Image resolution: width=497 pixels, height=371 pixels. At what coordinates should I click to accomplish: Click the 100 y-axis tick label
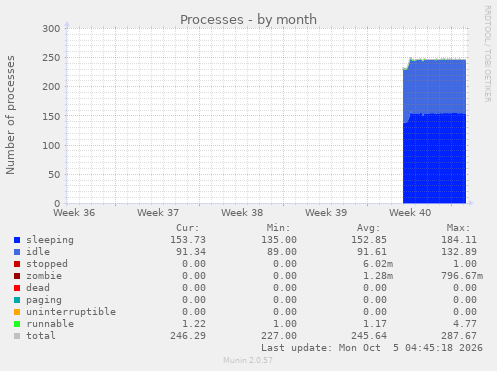[x=51, y=146]
